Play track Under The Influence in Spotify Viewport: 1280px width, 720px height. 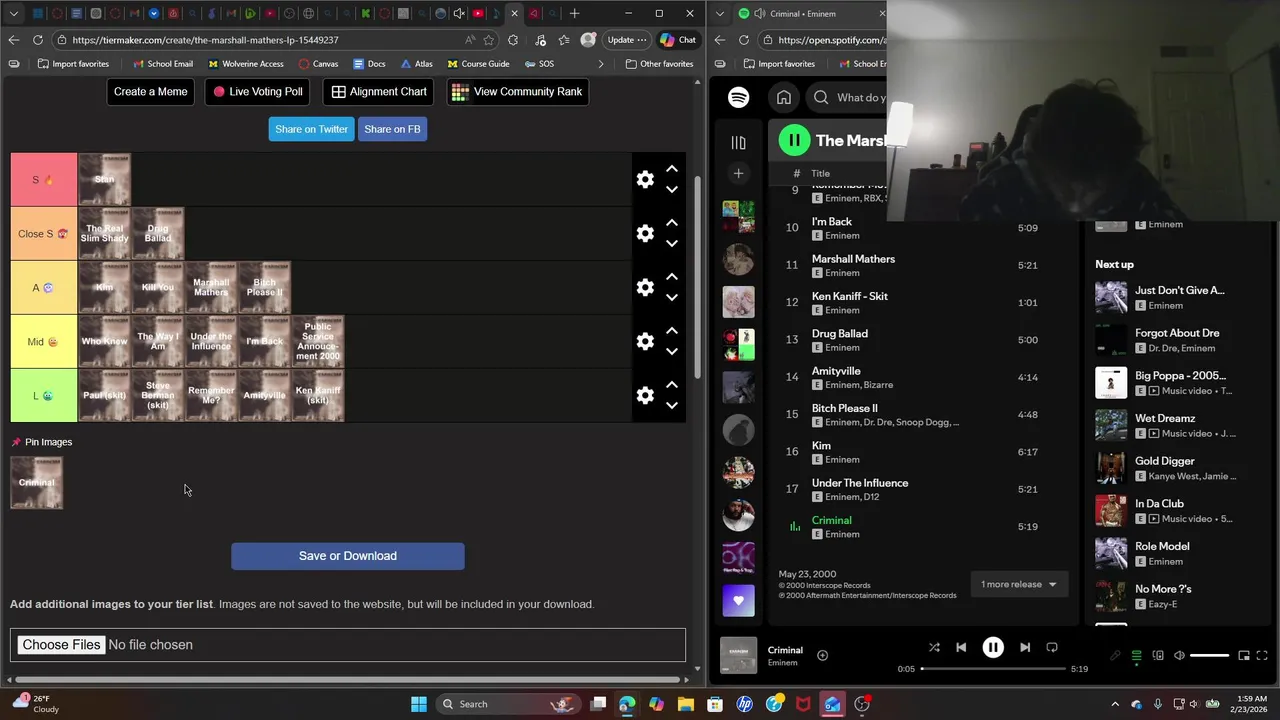tap(860, 483)
